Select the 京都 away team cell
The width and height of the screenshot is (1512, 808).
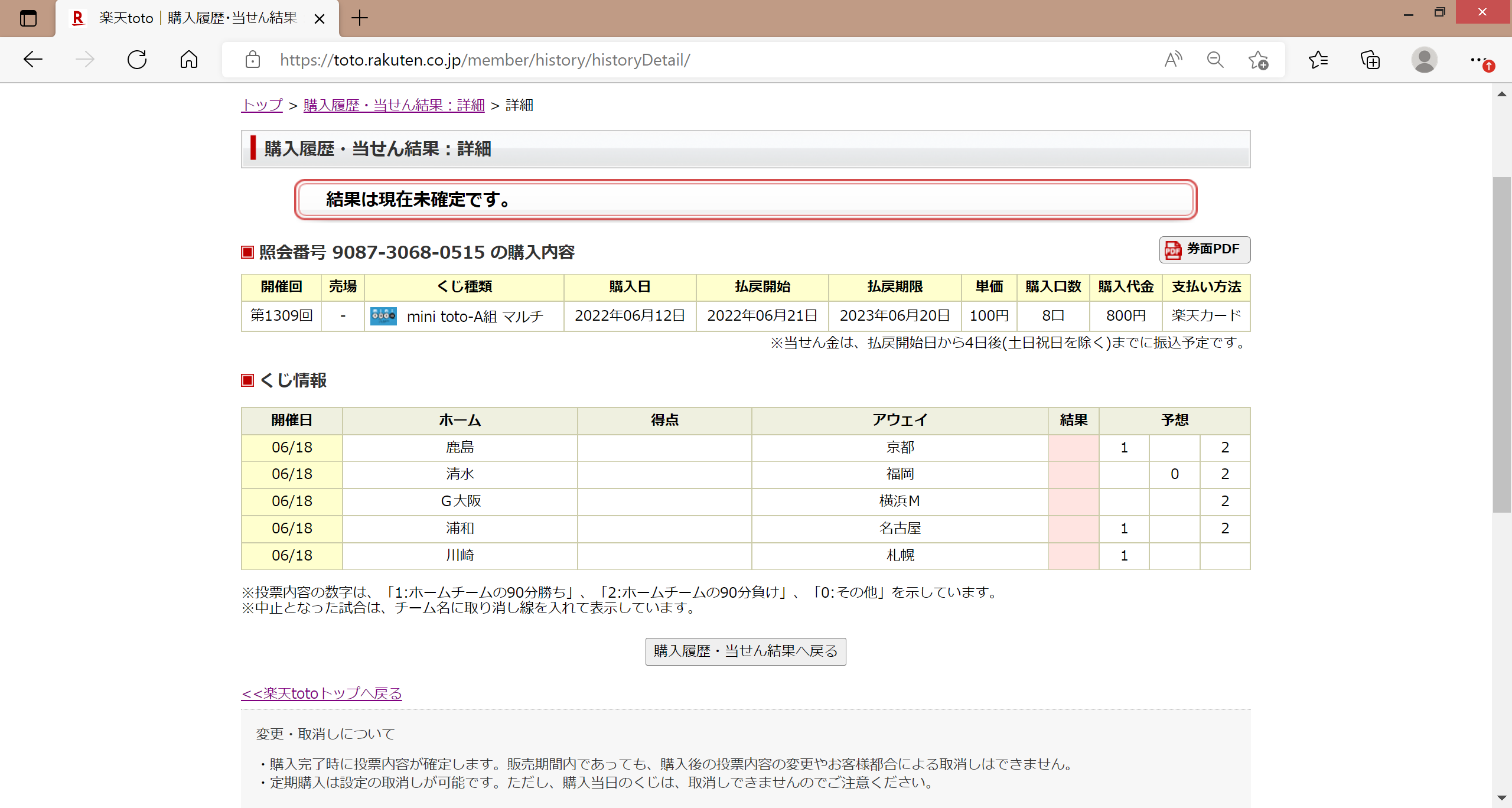click(x=900, y=448)
